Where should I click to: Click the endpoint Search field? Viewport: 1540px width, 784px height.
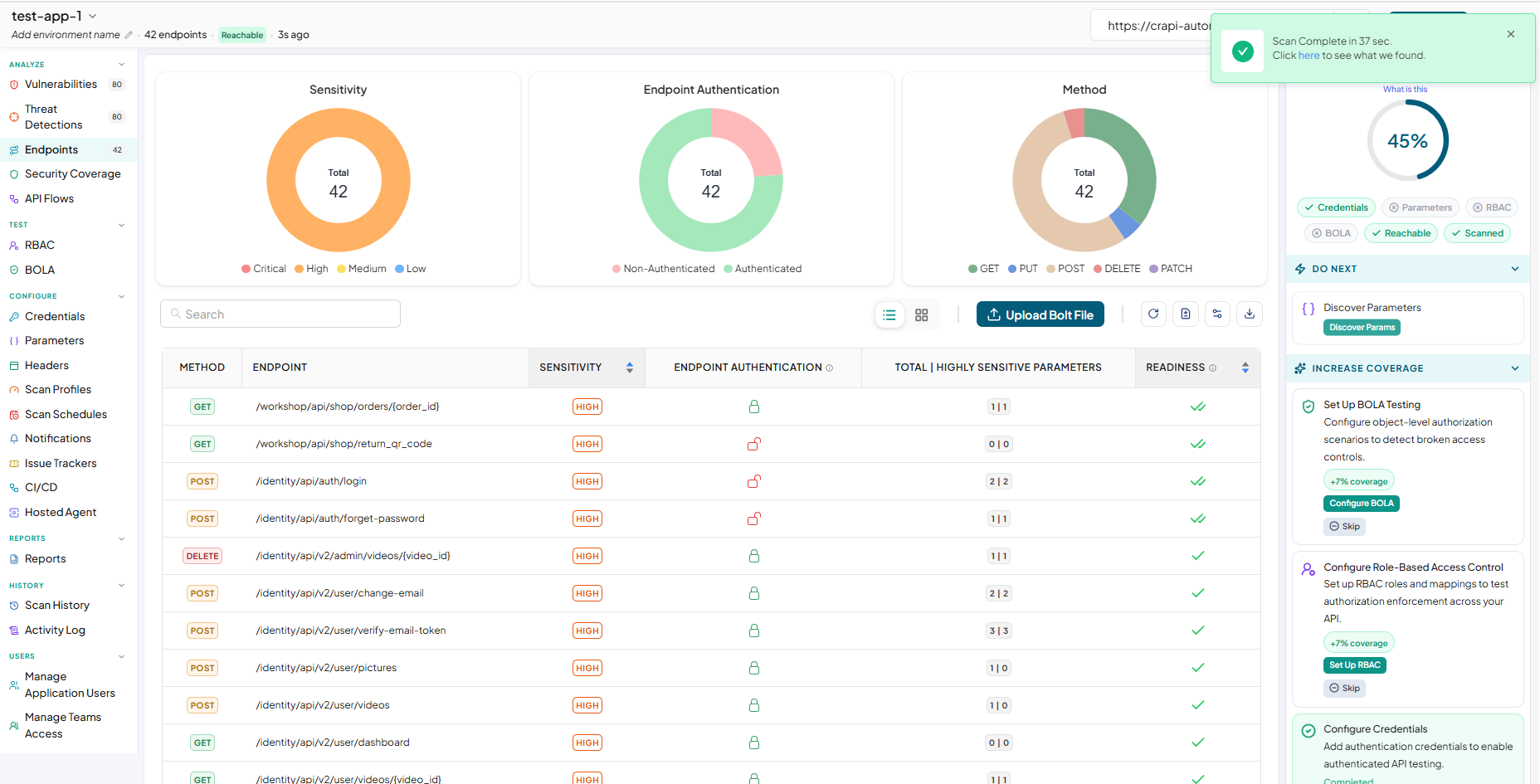tap(280, 314)
